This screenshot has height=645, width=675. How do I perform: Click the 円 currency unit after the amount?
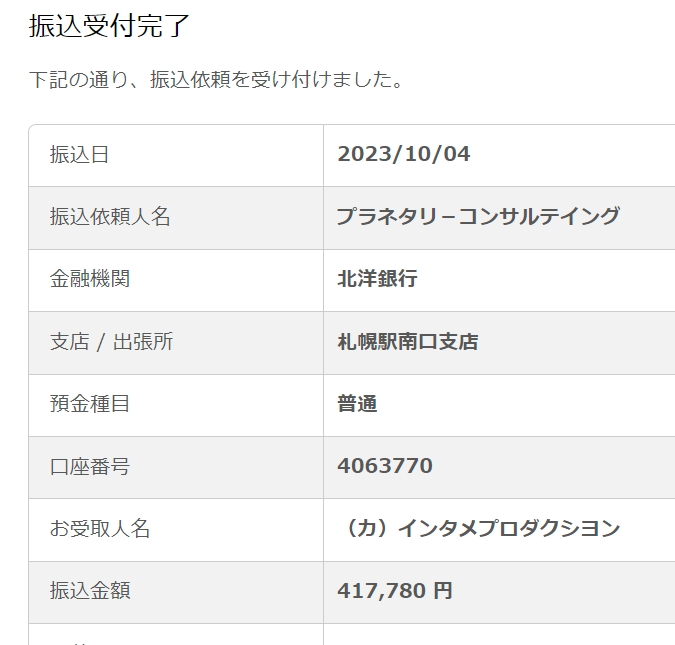[443, 591]
